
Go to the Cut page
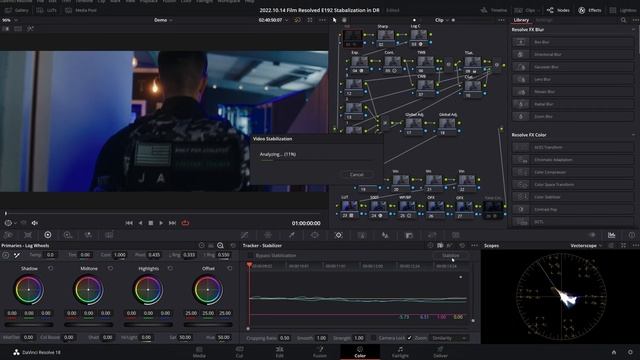click(239, 352)
